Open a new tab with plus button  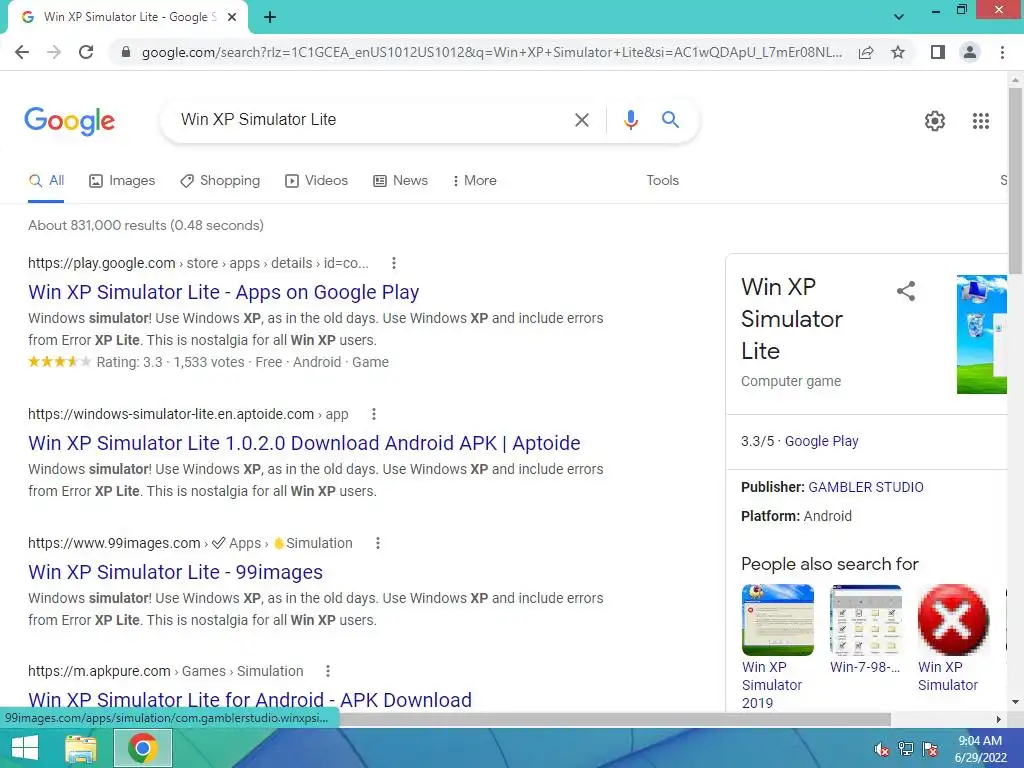point(270,18)
